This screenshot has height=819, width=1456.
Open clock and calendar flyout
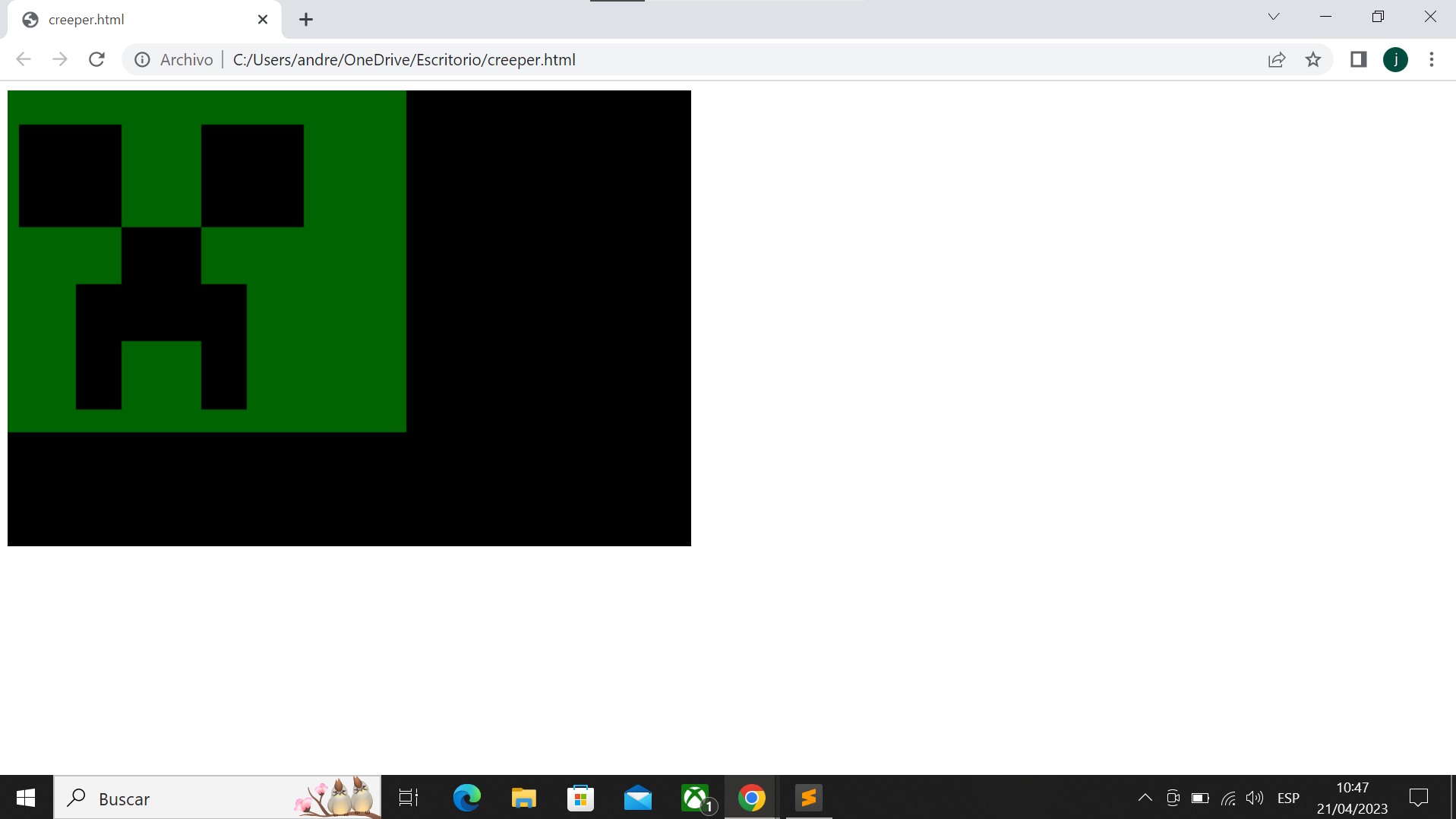[x=1353, y=798]
